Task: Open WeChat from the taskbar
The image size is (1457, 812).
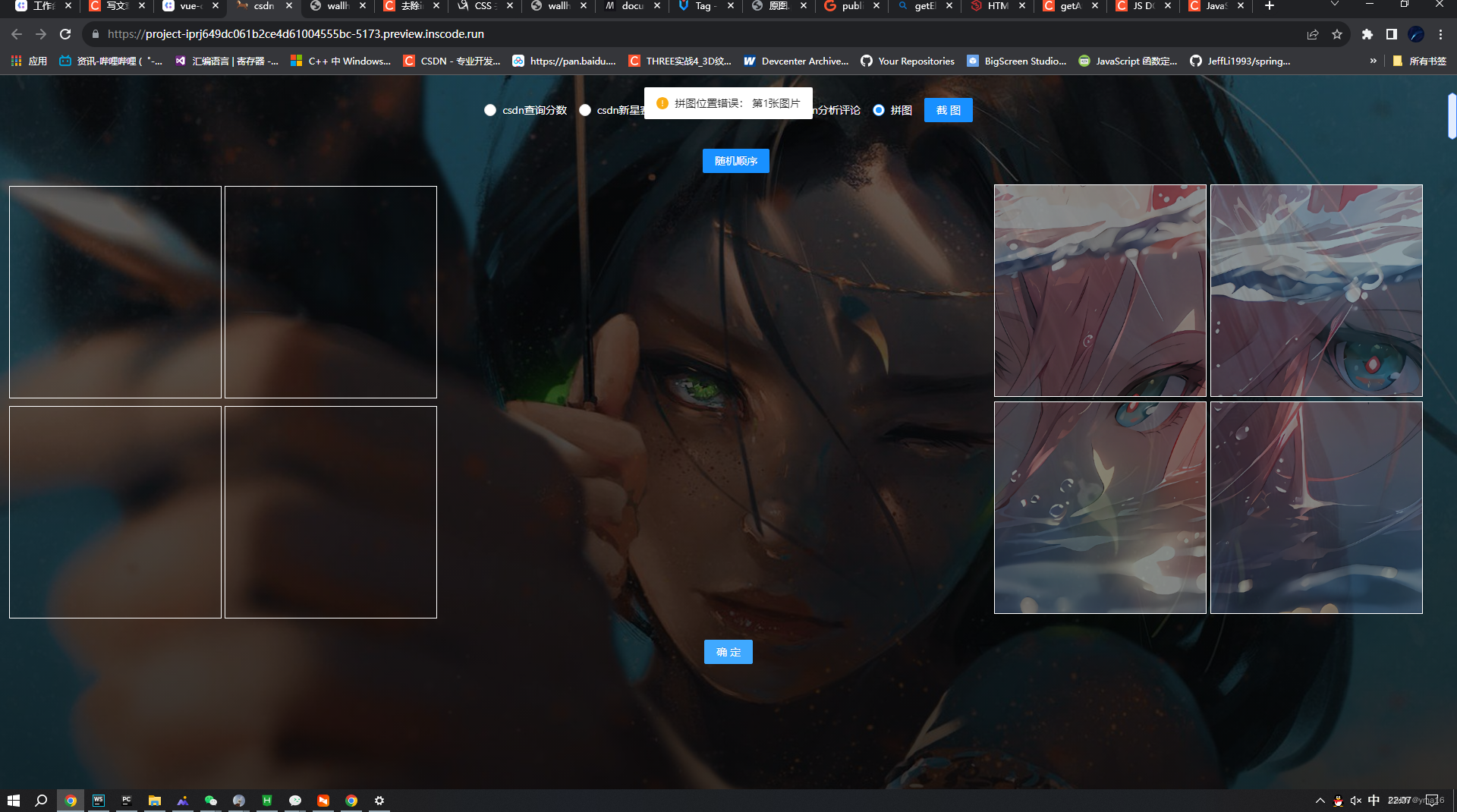Action: [x=211, y=800]
